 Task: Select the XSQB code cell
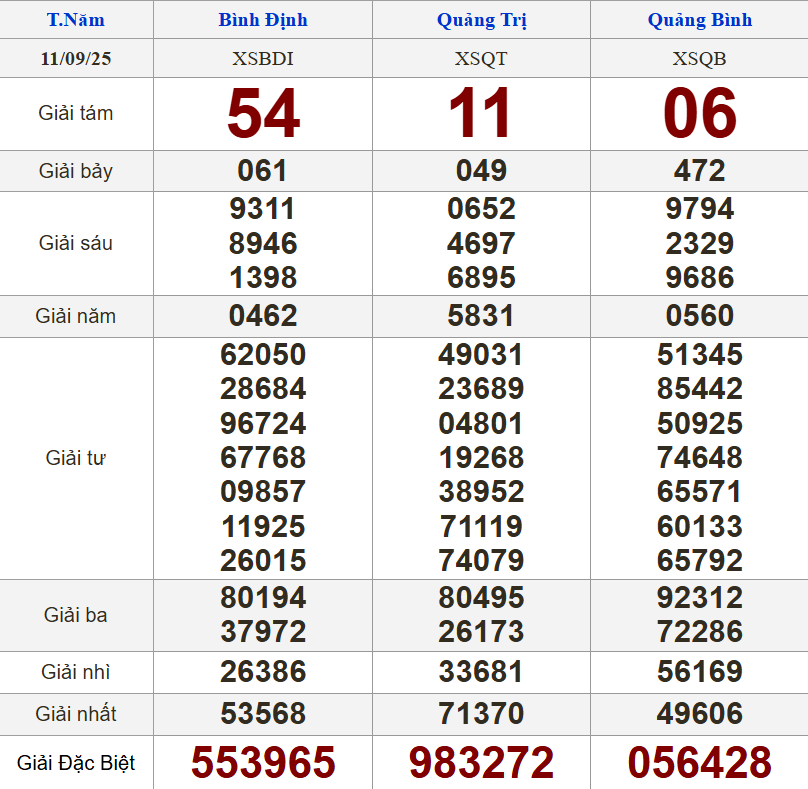coord(699,59)
